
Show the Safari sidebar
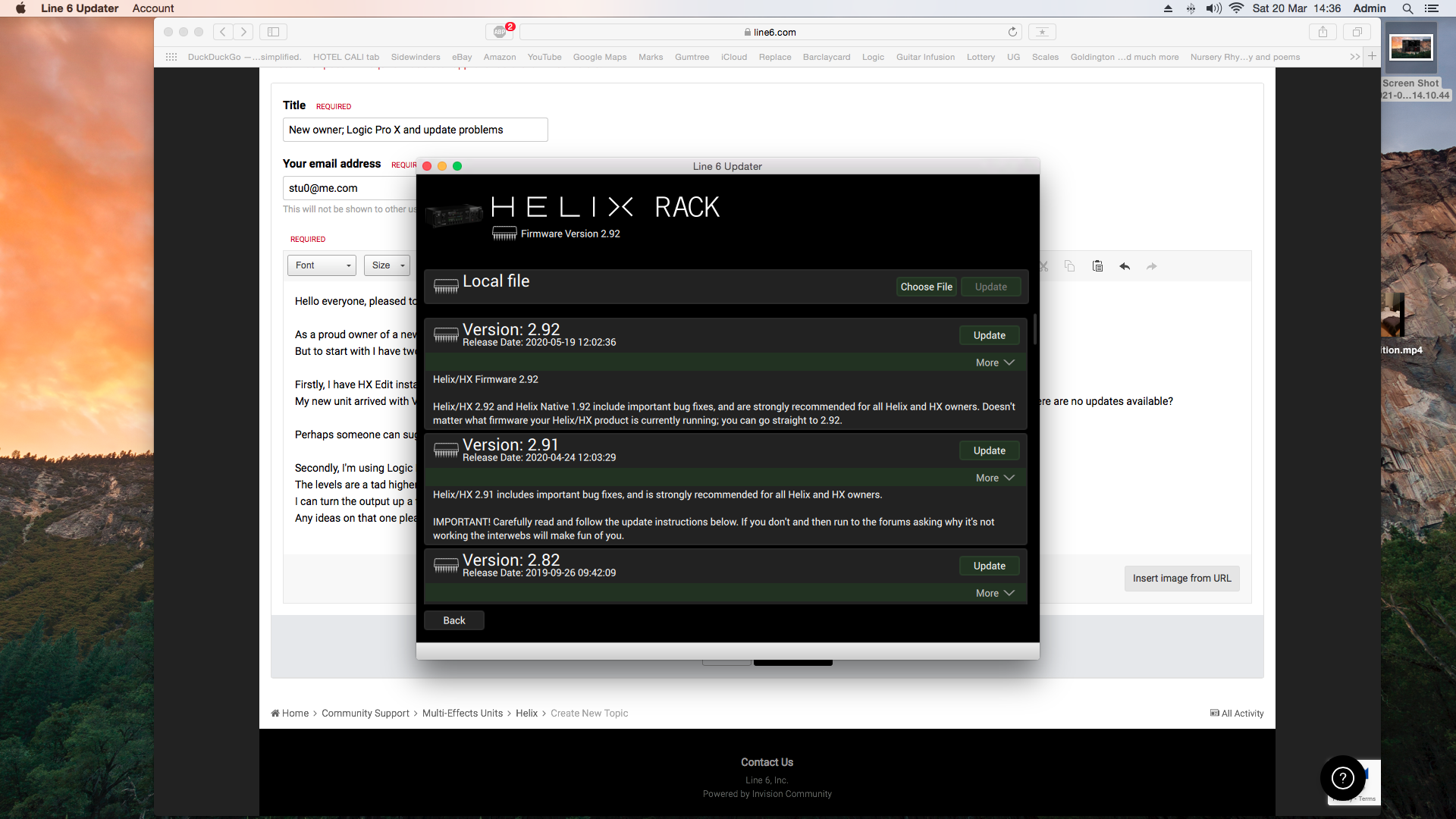point(274,32)
